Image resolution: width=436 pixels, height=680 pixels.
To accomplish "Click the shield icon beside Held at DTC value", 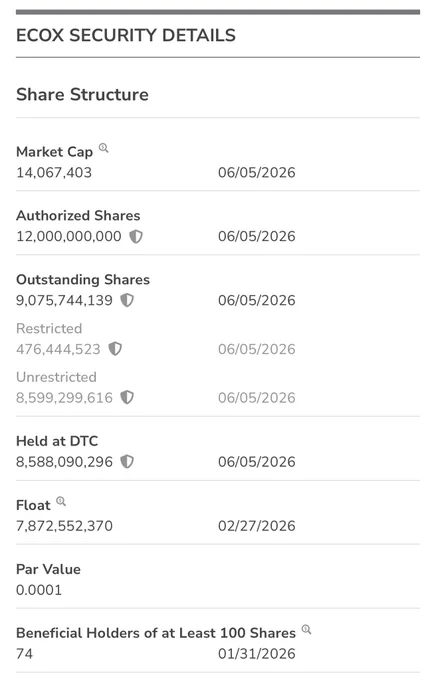I will tap(127, 461).
